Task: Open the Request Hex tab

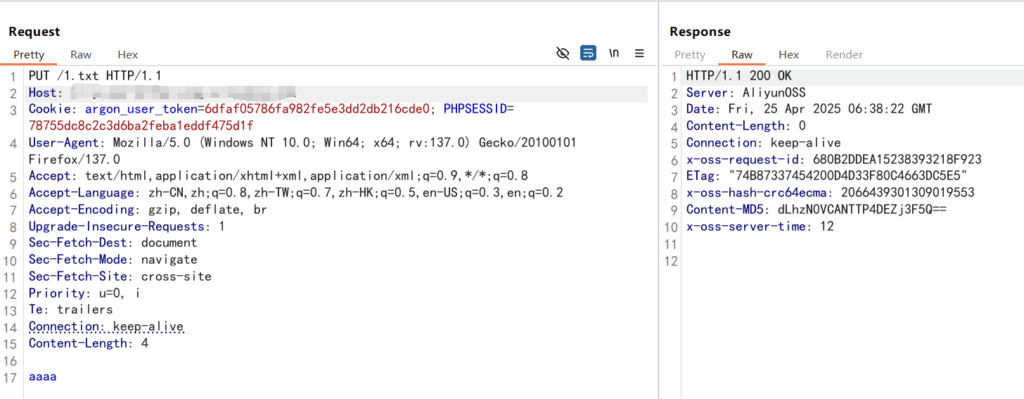Action: (128, 55)
